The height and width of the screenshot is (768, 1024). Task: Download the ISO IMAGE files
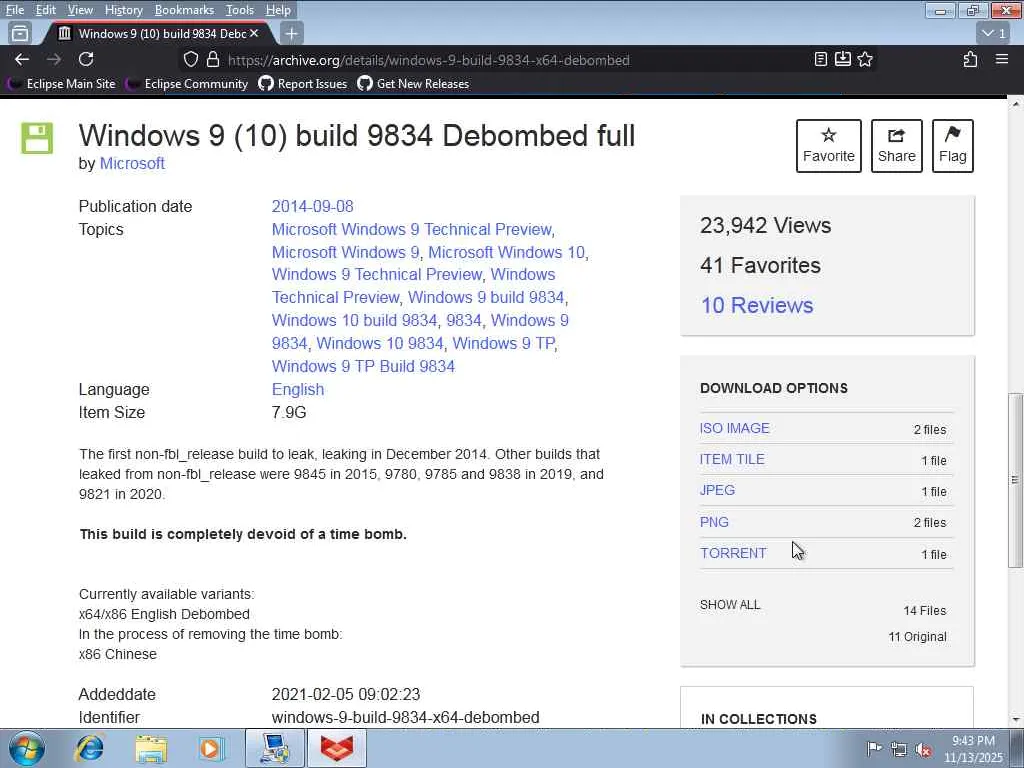coord(735,428)
